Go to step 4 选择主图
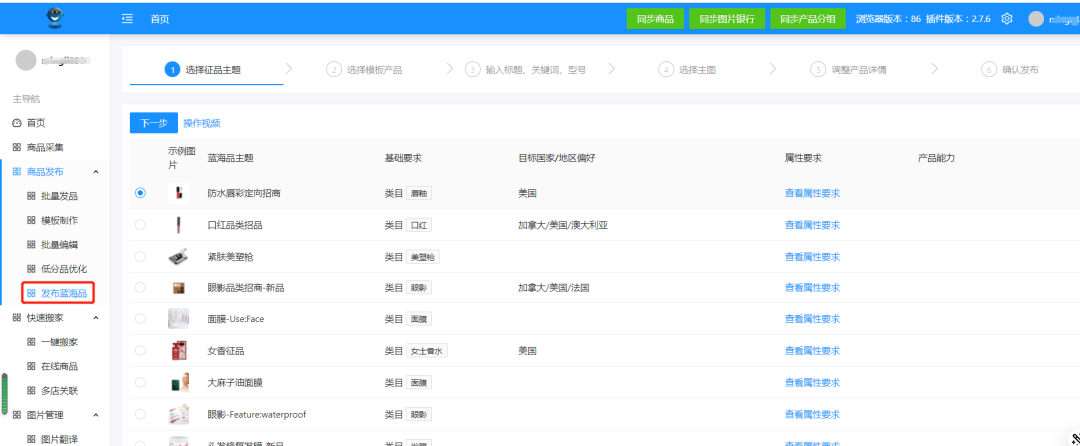 pyautogui.click(x=687, y=70)
